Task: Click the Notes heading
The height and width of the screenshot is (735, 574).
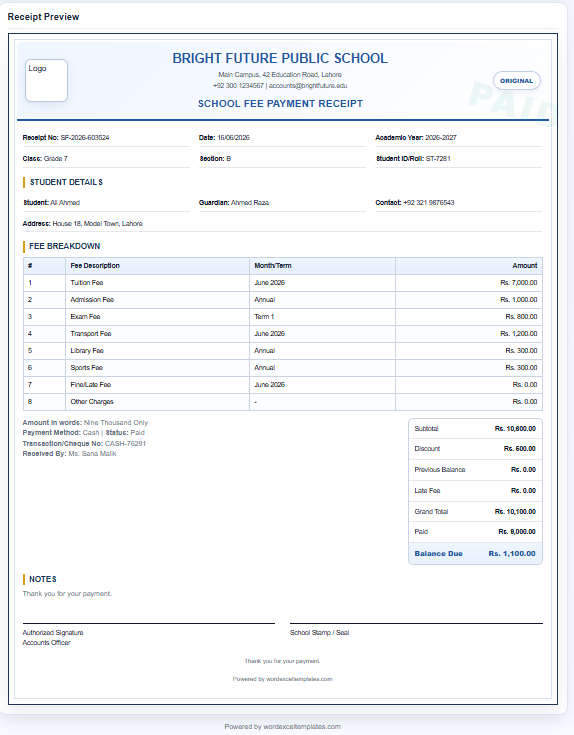Action: click(x=43, y=579)
